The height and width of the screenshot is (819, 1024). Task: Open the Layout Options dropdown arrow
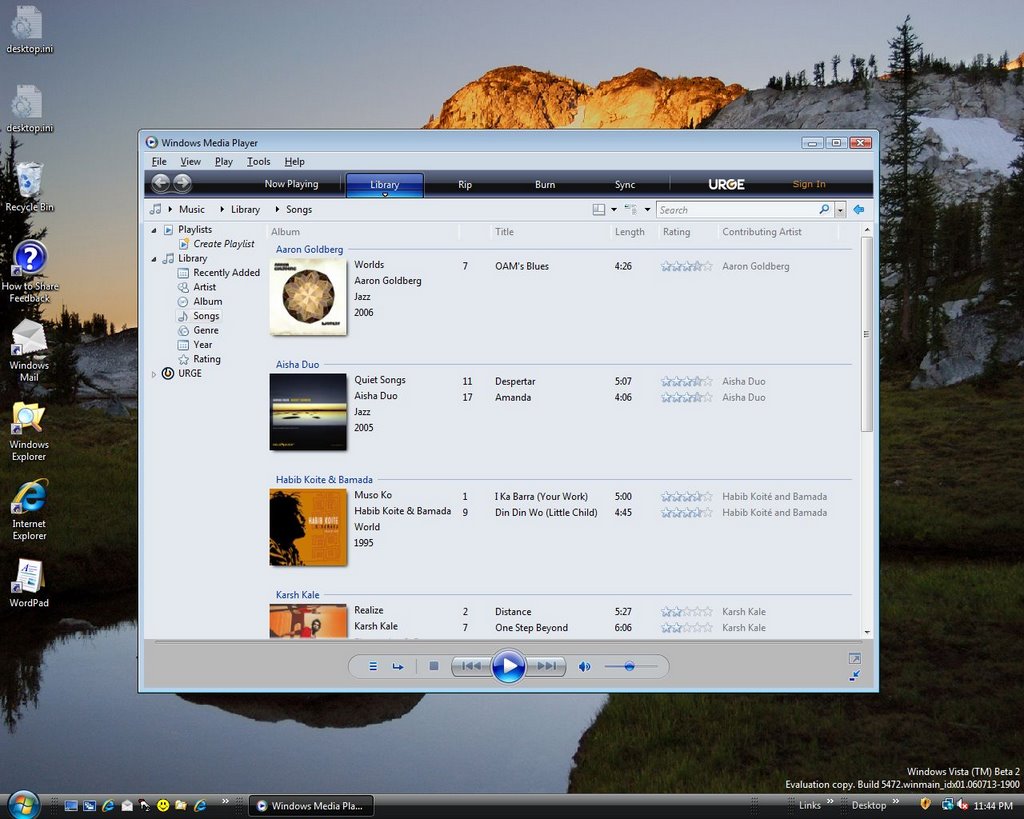[614, 210]
